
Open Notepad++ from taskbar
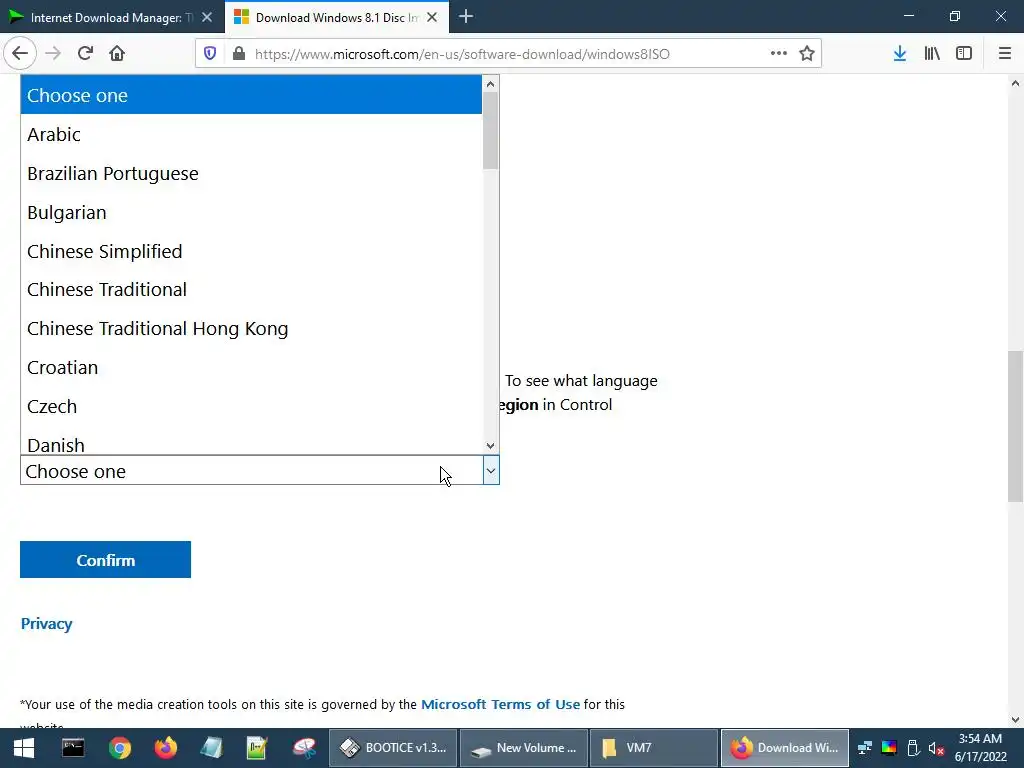click(257, 748)
